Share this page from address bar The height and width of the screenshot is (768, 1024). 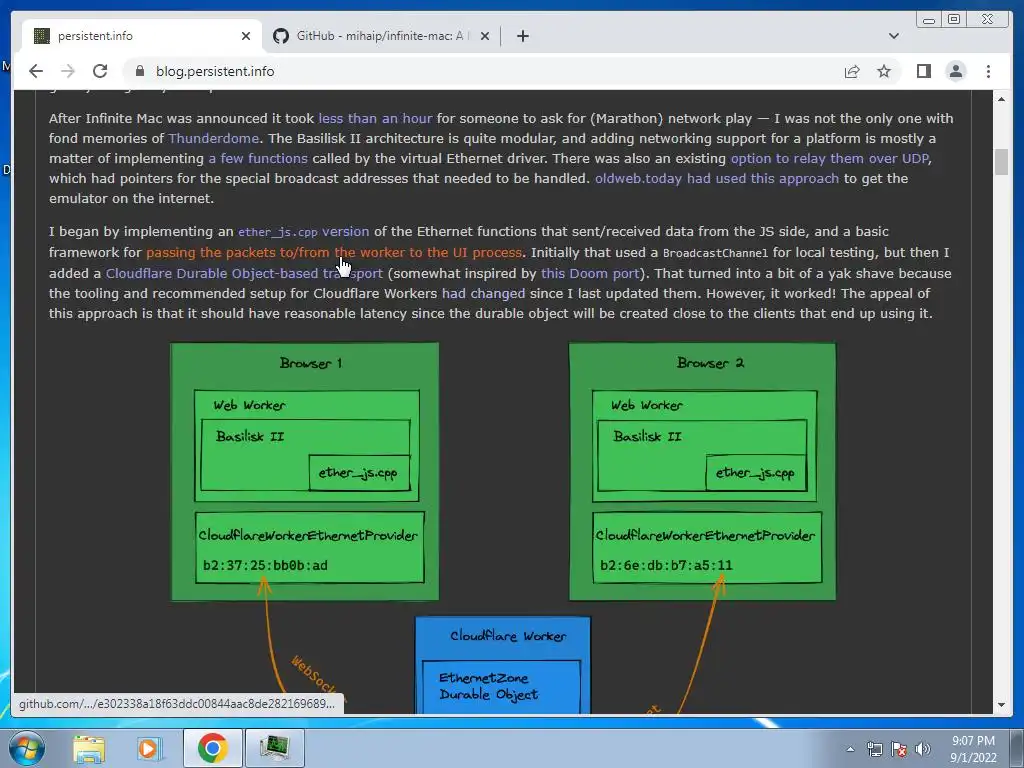pyautogui.click(x=852, y=71)
